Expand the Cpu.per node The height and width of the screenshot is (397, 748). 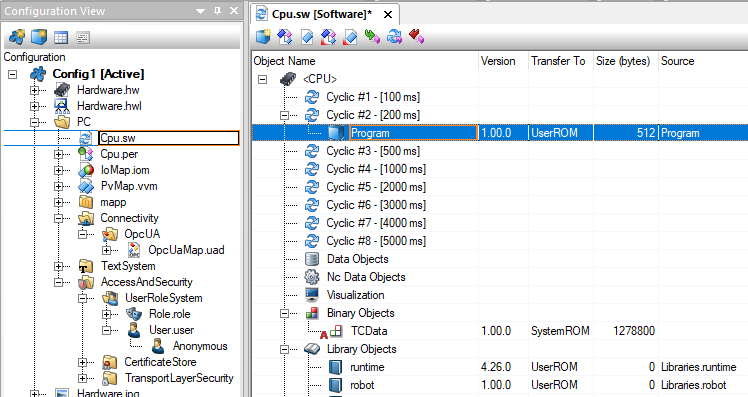(x=58, y=154)
